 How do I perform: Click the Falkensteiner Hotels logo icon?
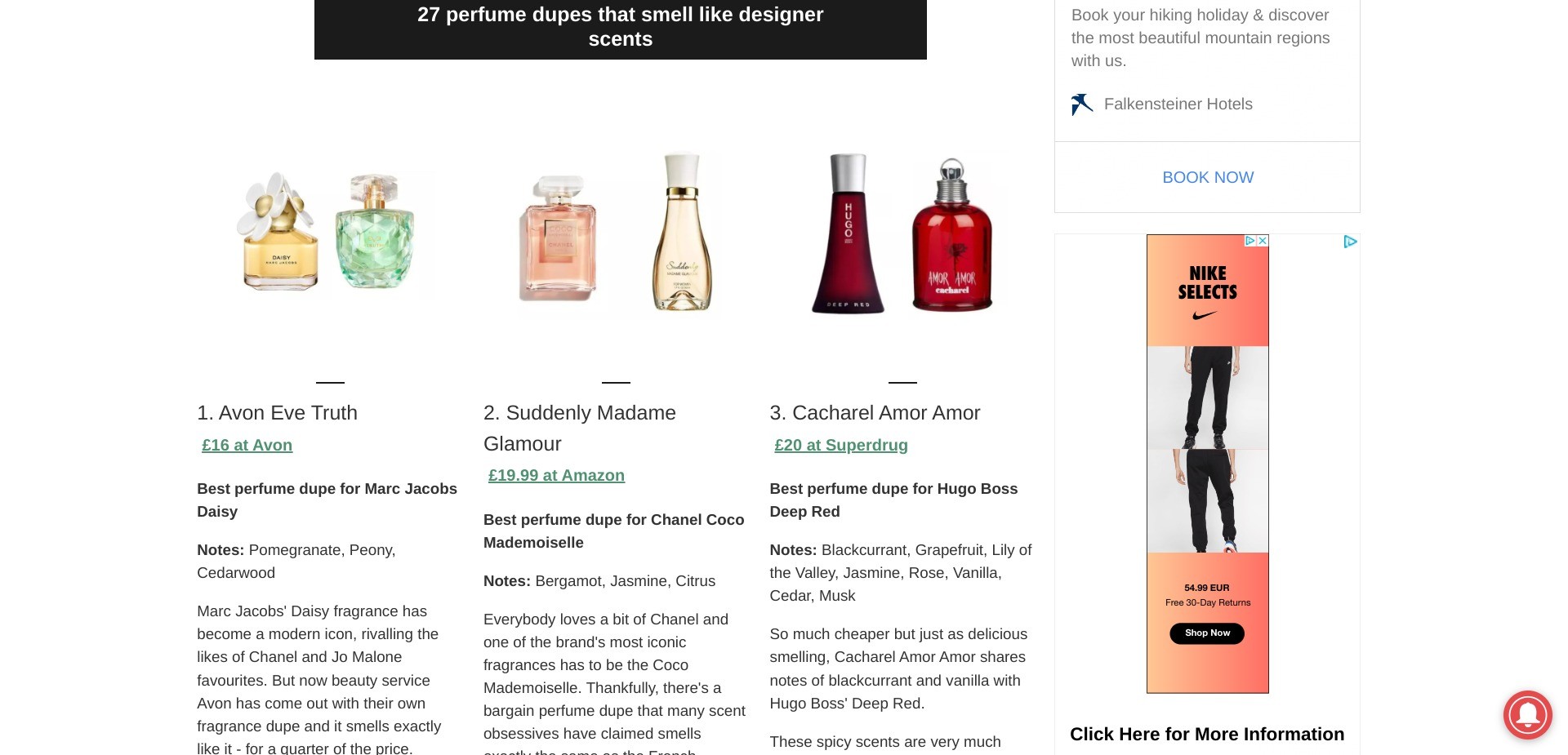pyautogui.click(x=1082, y=104)
